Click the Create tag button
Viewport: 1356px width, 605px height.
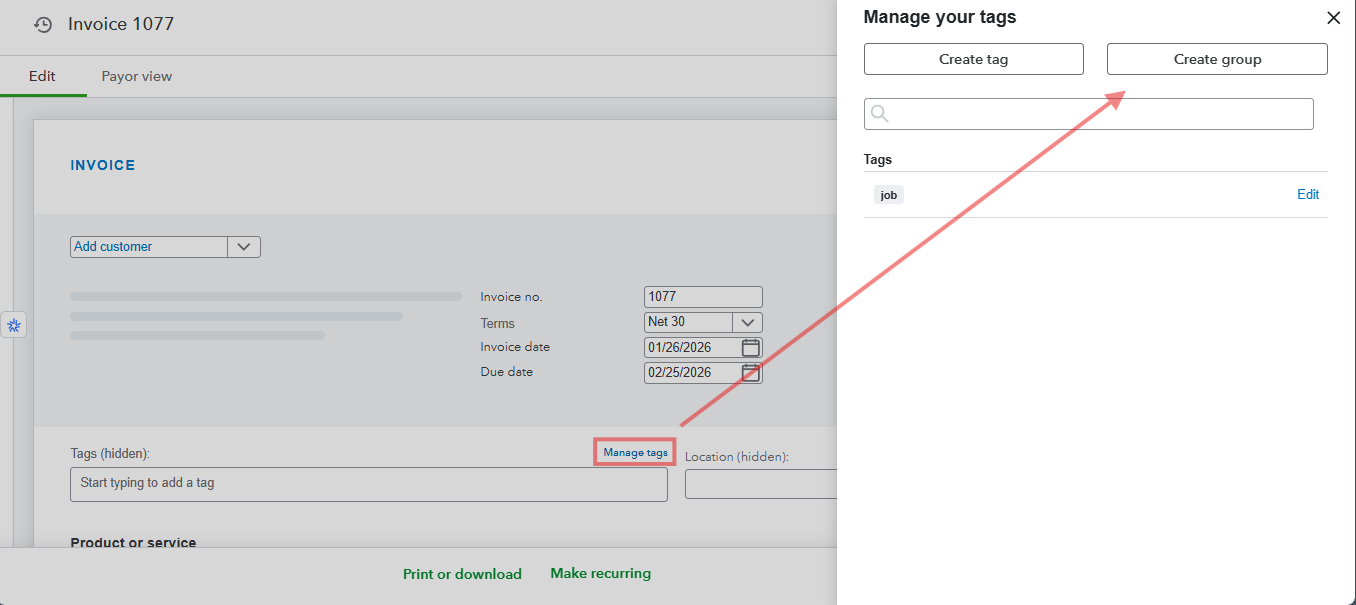(x=974, y=59)
